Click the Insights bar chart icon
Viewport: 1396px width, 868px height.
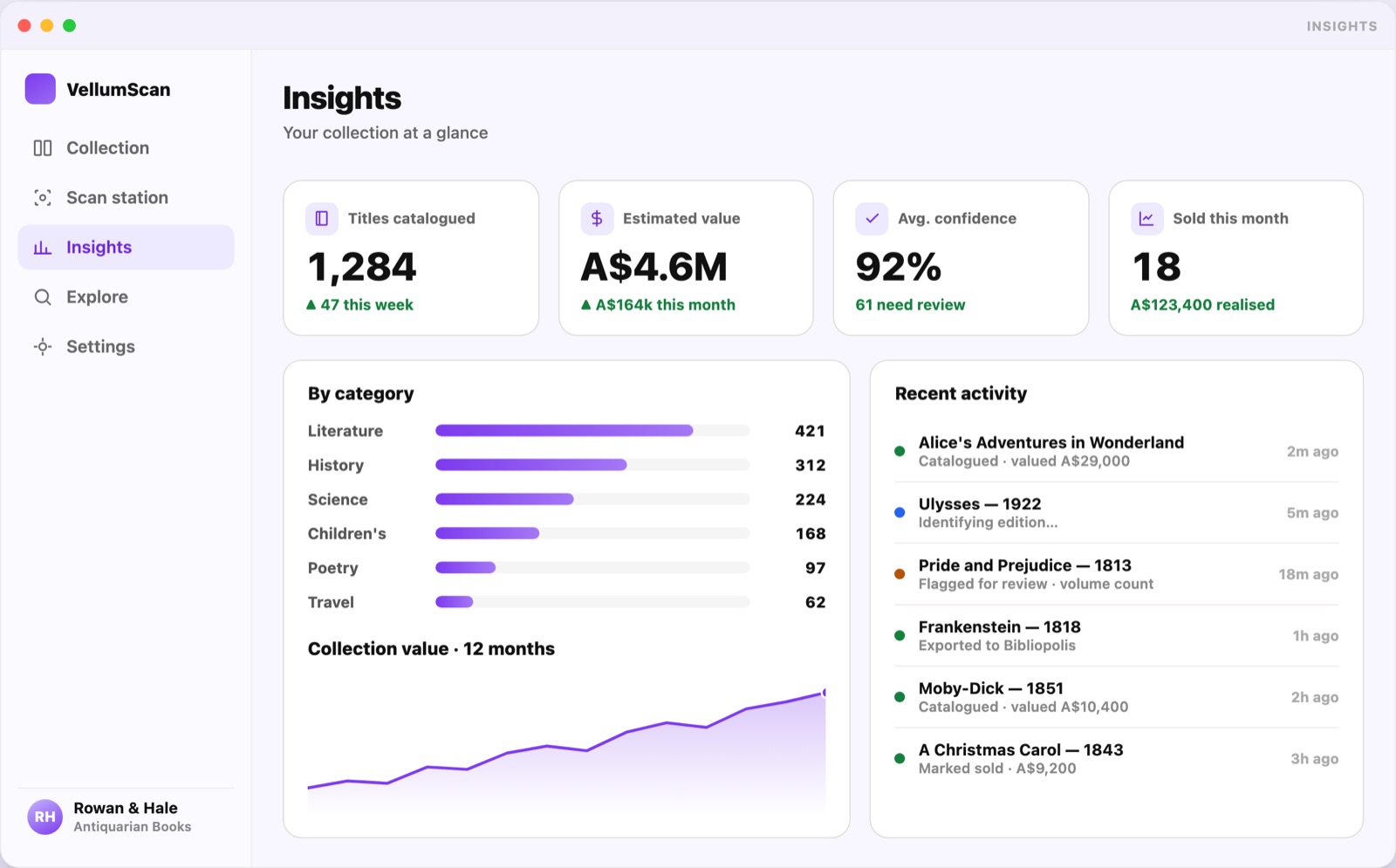43,247
